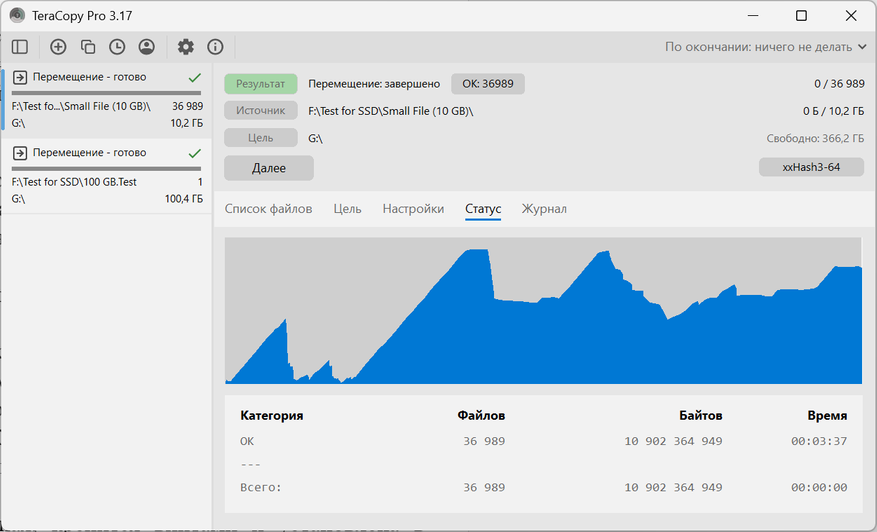
Task: Click the copy files toolbar icon
Action: [88, 47]
